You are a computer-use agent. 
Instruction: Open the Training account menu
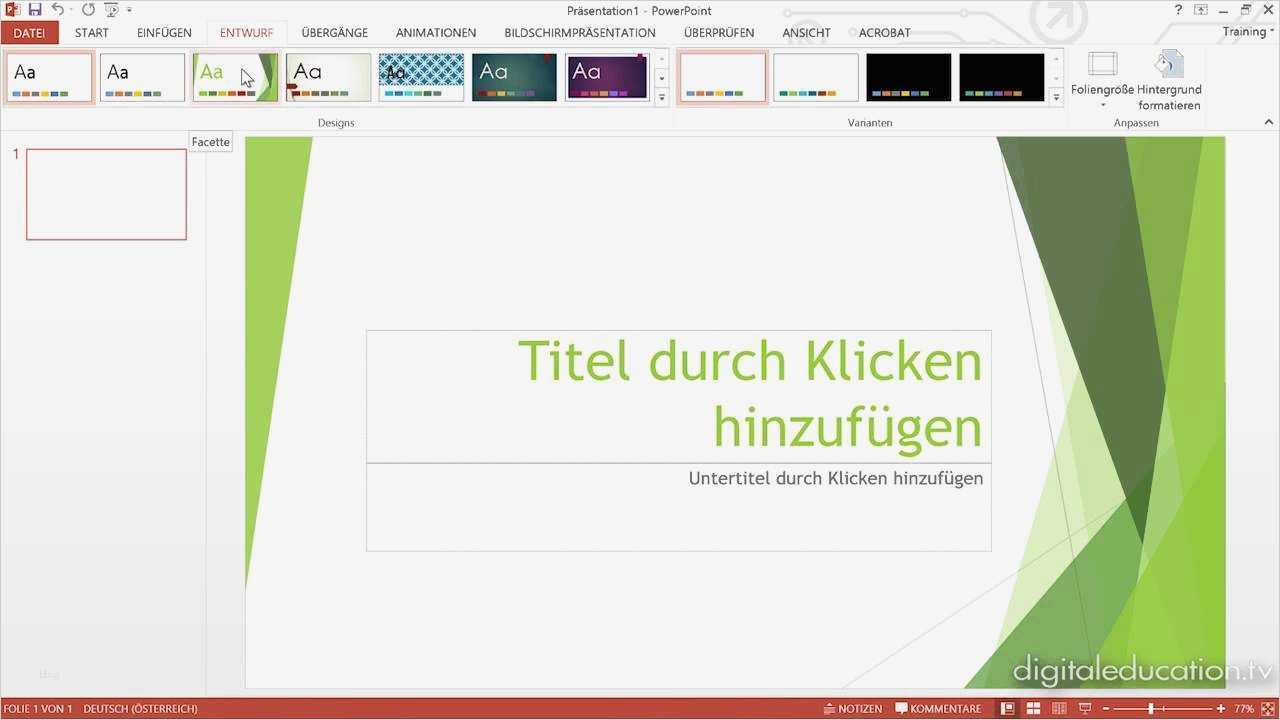[1249, 32]
